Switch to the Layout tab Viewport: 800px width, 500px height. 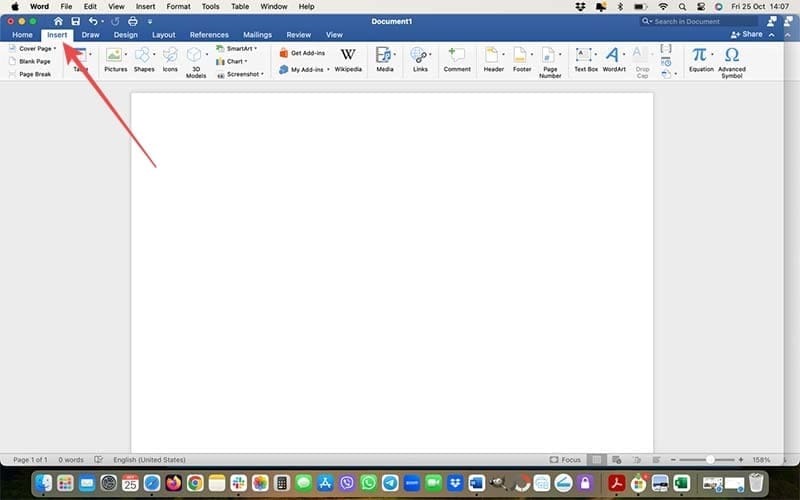coord(164,35)
